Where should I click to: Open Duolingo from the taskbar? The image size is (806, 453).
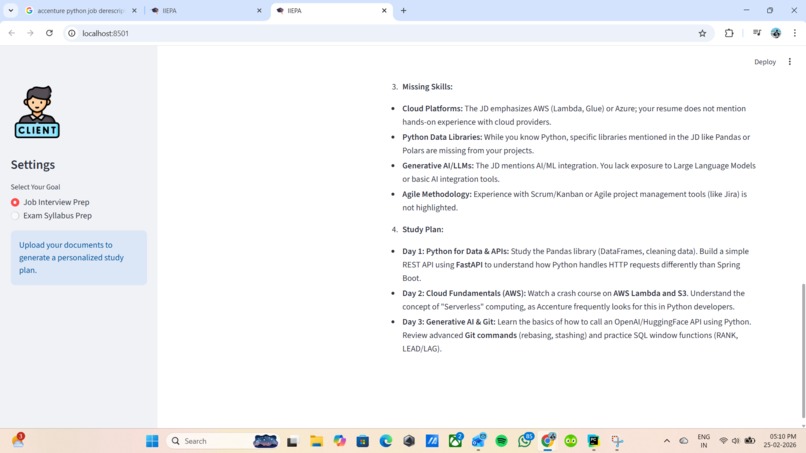(571, 441)
